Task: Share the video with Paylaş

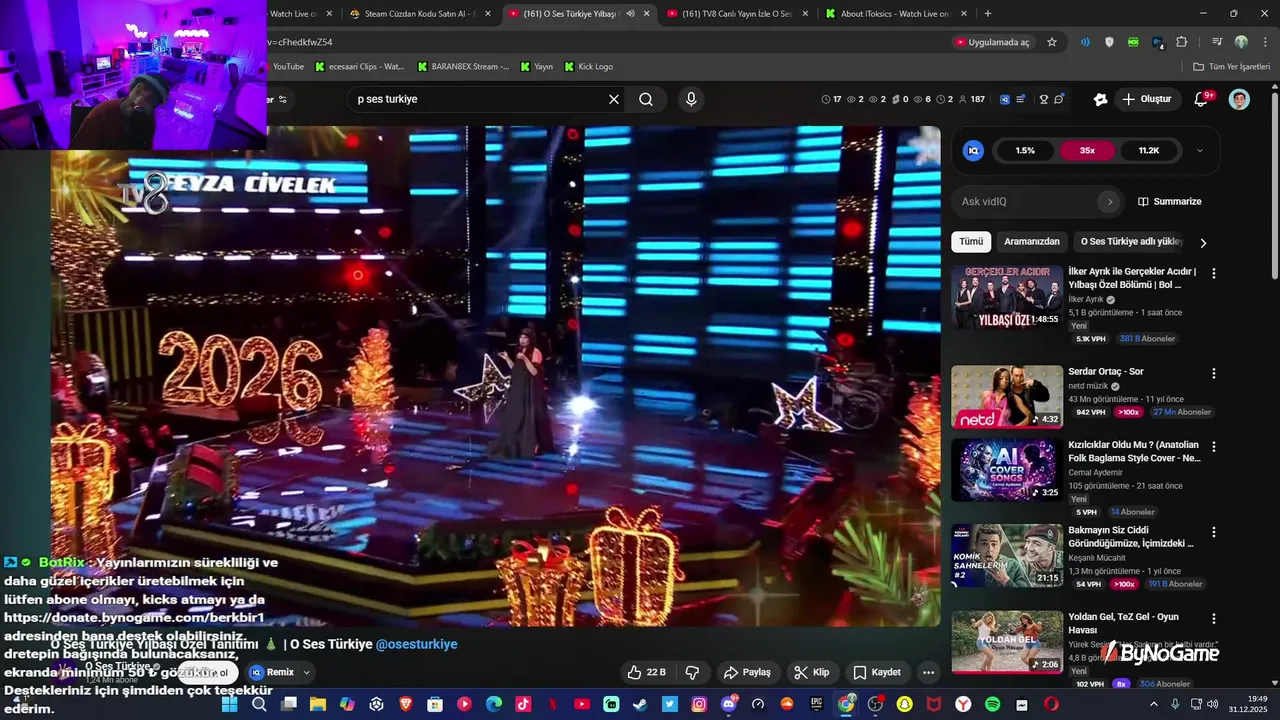Action: 748,672
